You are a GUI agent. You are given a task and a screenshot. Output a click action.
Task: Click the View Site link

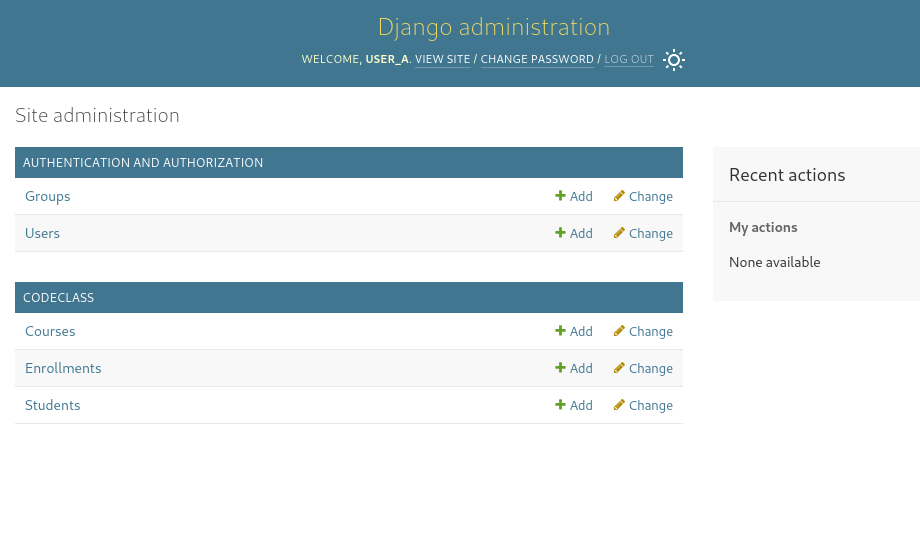click(x=442, y=60)
